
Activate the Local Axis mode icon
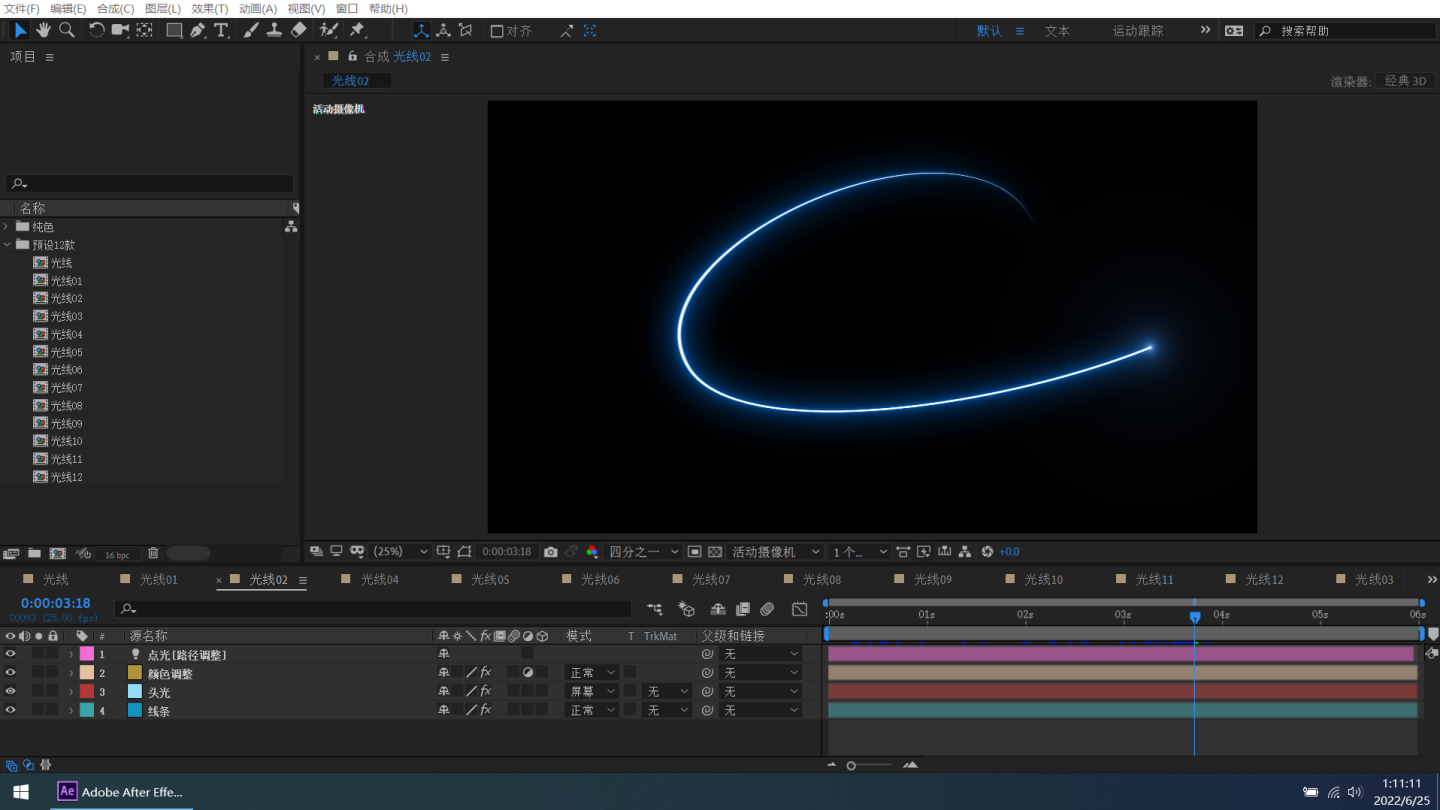421,31
